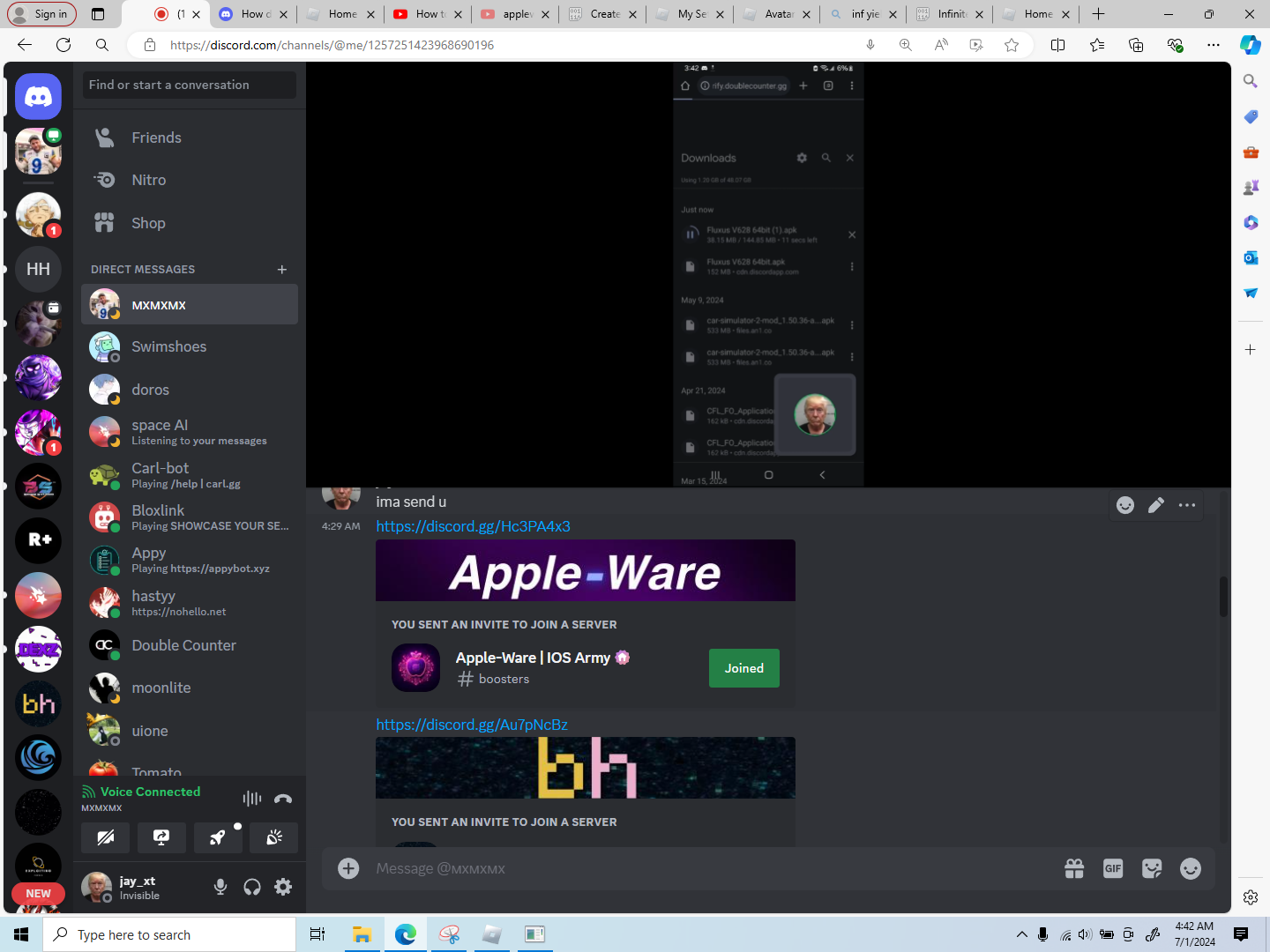
Task: Open the R+ server icon
Action: coord(38,539)
